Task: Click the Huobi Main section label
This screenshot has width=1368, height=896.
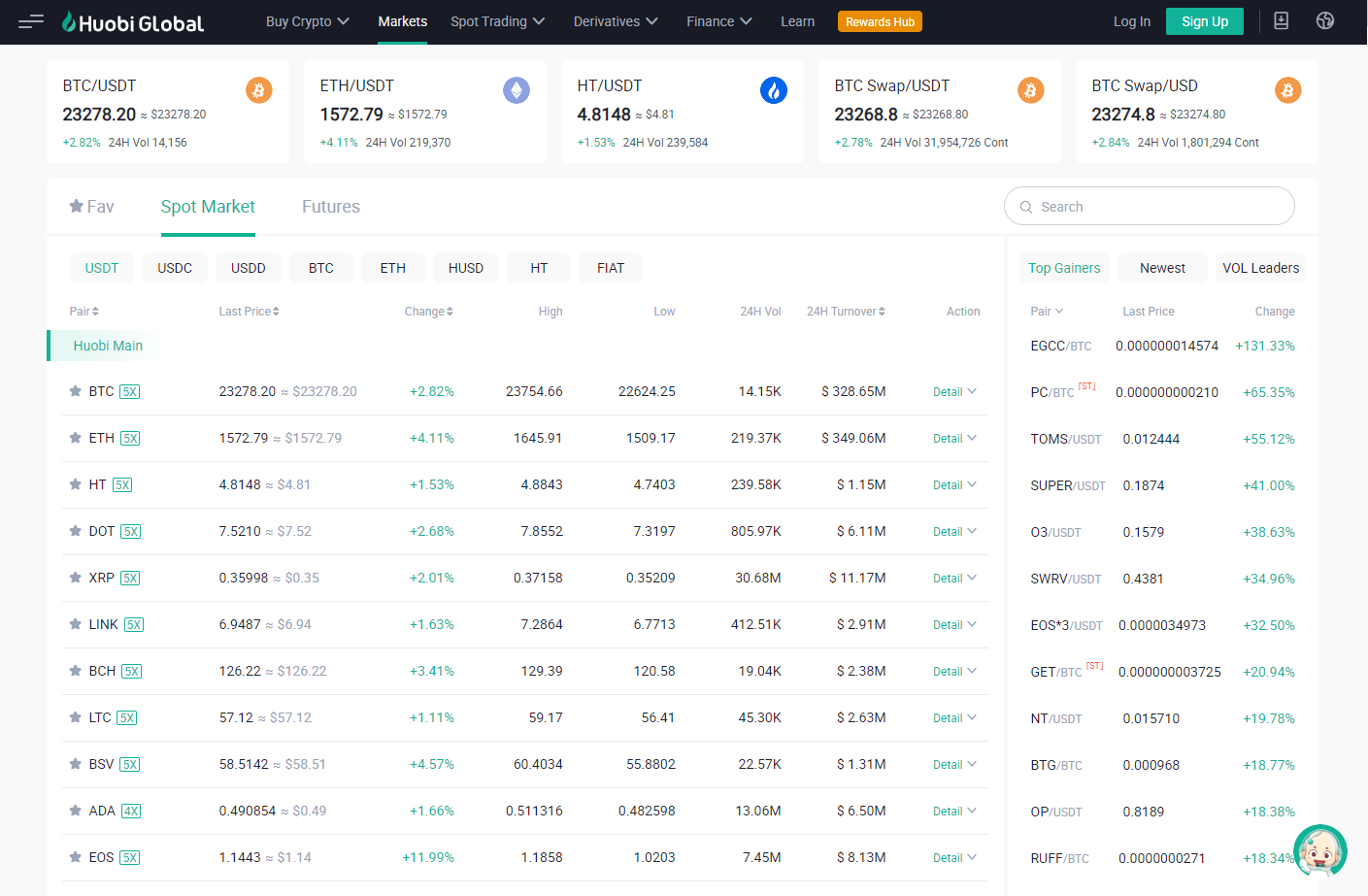Action: (108, 346)
